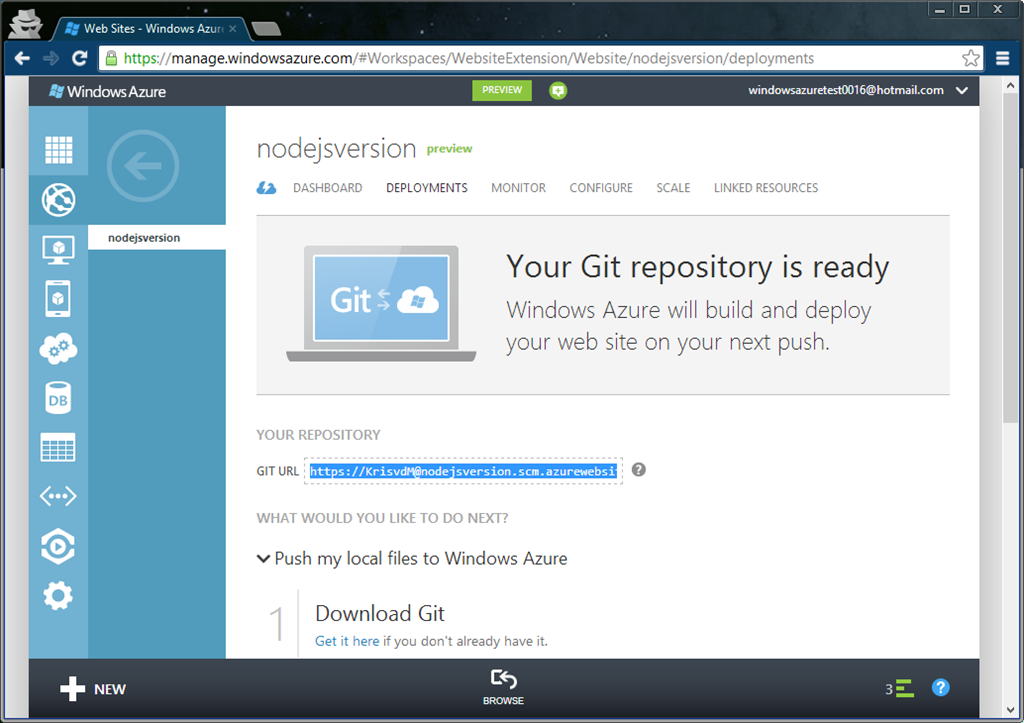
Task: Go to Cloud Services sidebar icon
Action: [x=58, y=349]
